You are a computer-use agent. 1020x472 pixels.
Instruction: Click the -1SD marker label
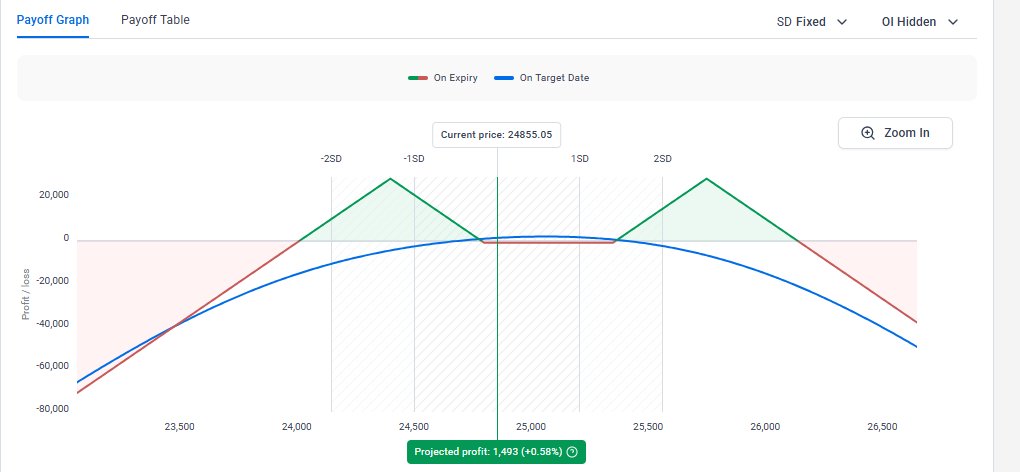click(x=414, y=159)
